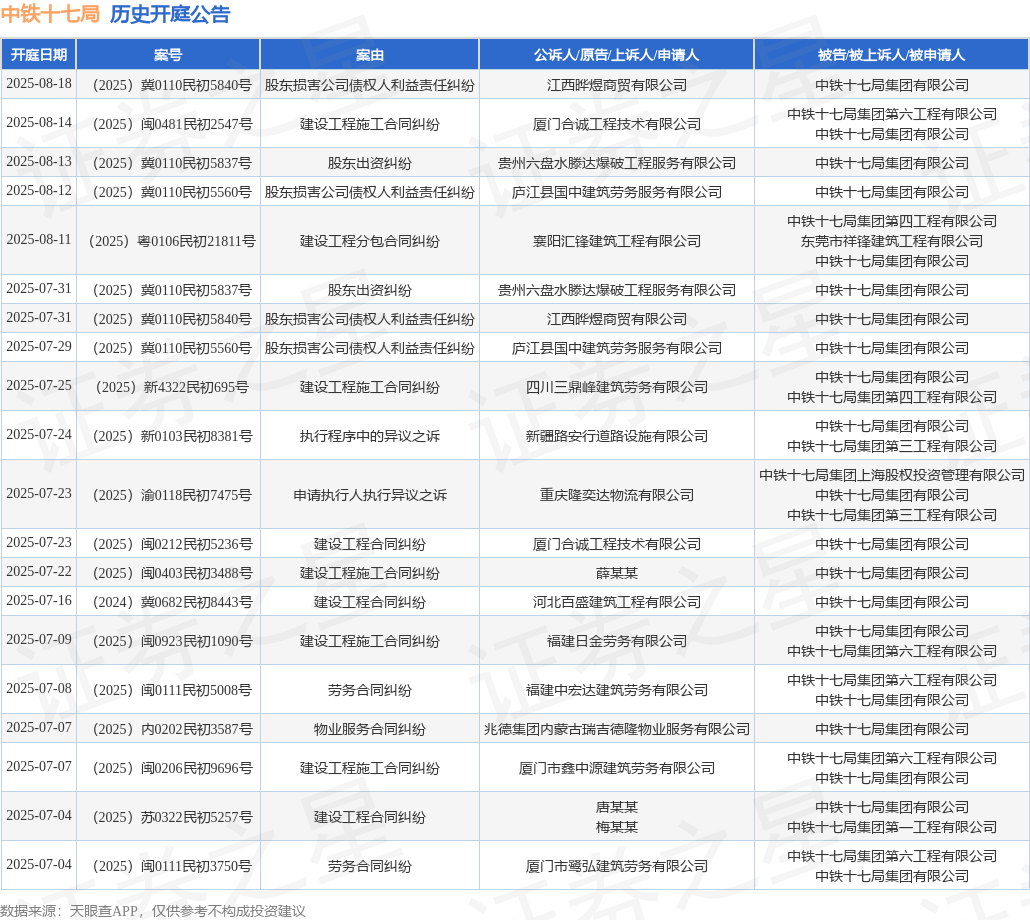Select plaintiff 薛某某
The height and width of the screenshot is (920, 1030).
[617, 573]
